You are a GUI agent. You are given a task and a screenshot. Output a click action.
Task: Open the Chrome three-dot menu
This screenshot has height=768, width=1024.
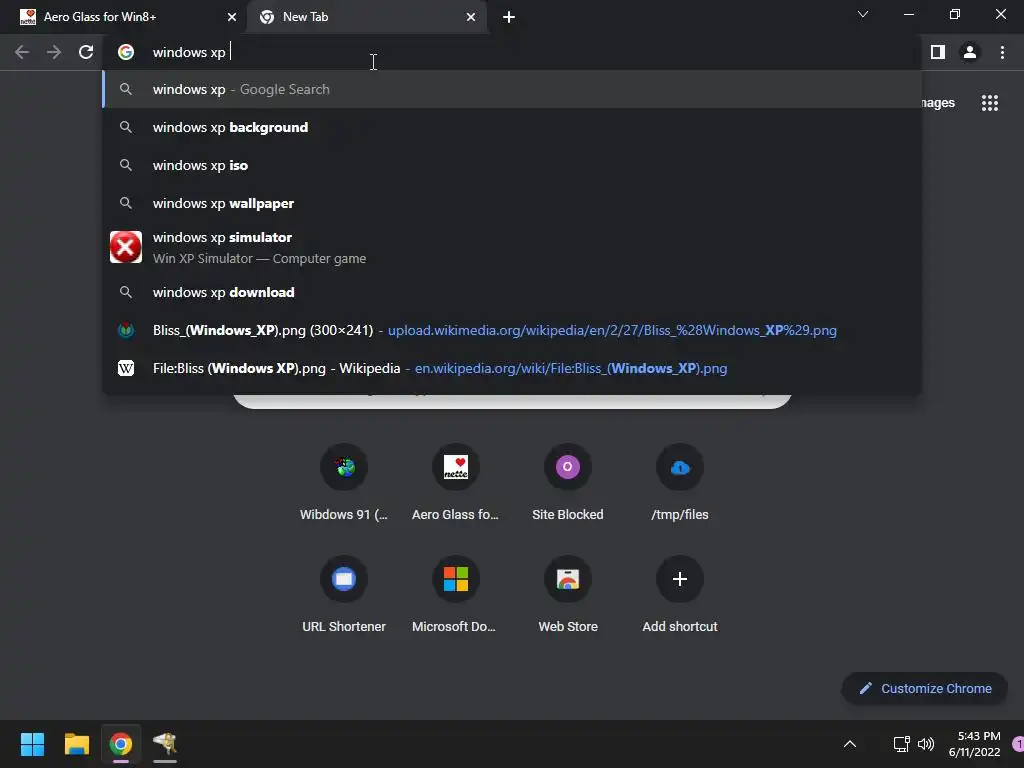click(1002, 52)
